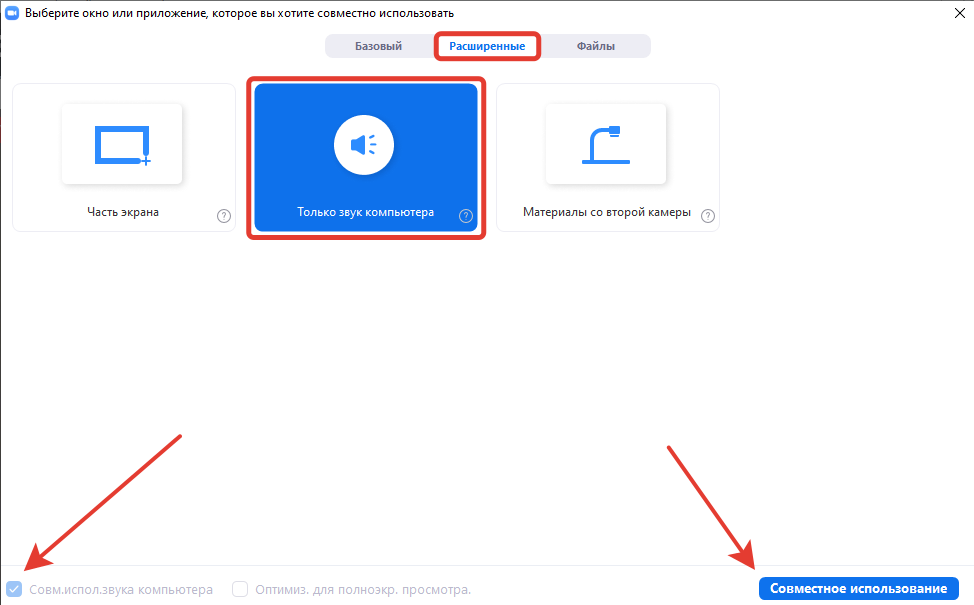Choose Только звук компьютера option
Image resolution: width=974 pixels, height=605 pixels.
tap(366, 158)
